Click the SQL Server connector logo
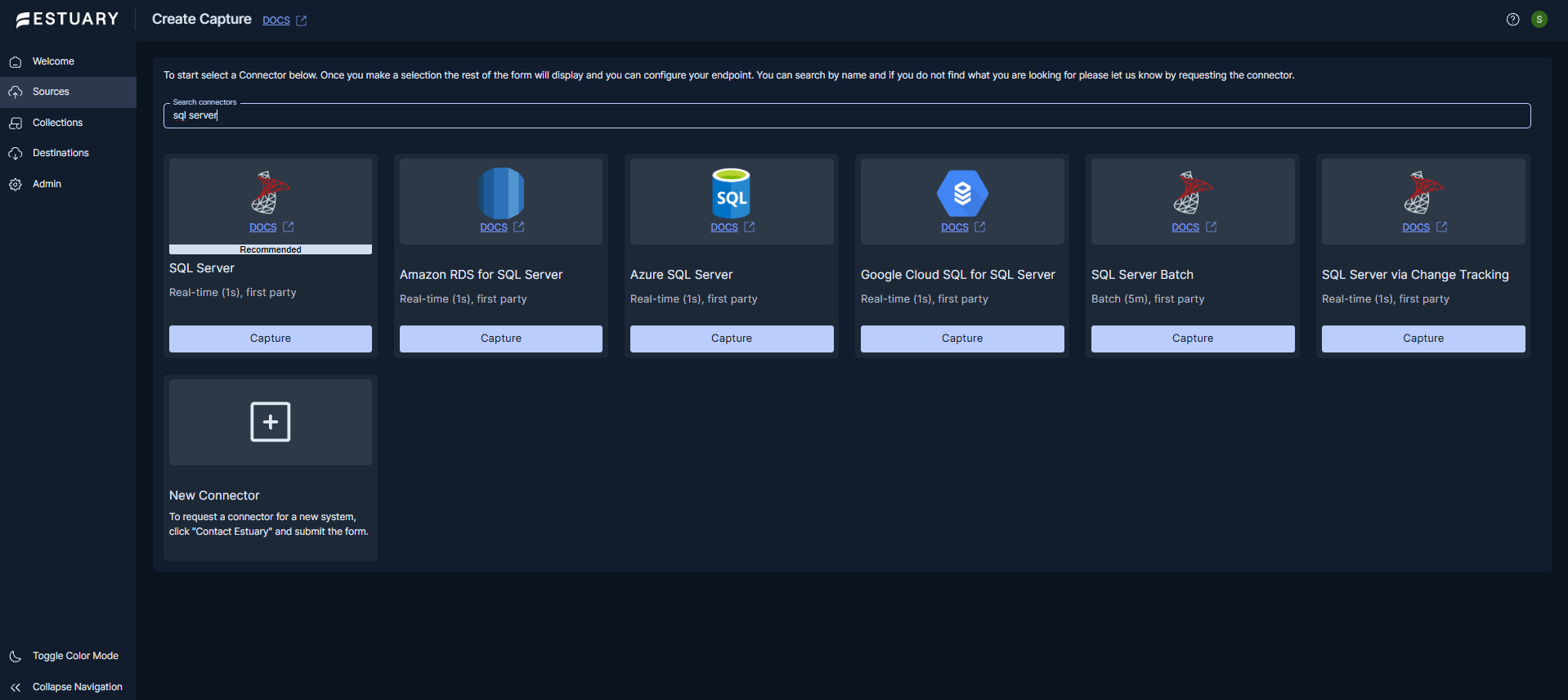The height and width of the screenshot is (700, 1568). point(271,192)
